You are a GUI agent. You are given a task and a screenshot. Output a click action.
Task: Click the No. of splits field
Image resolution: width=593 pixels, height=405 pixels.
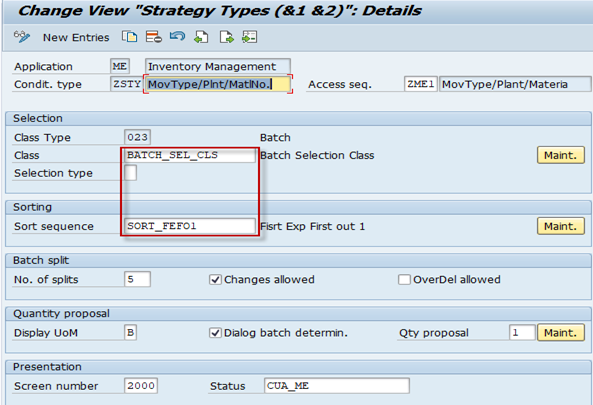(x=137, y=279)
